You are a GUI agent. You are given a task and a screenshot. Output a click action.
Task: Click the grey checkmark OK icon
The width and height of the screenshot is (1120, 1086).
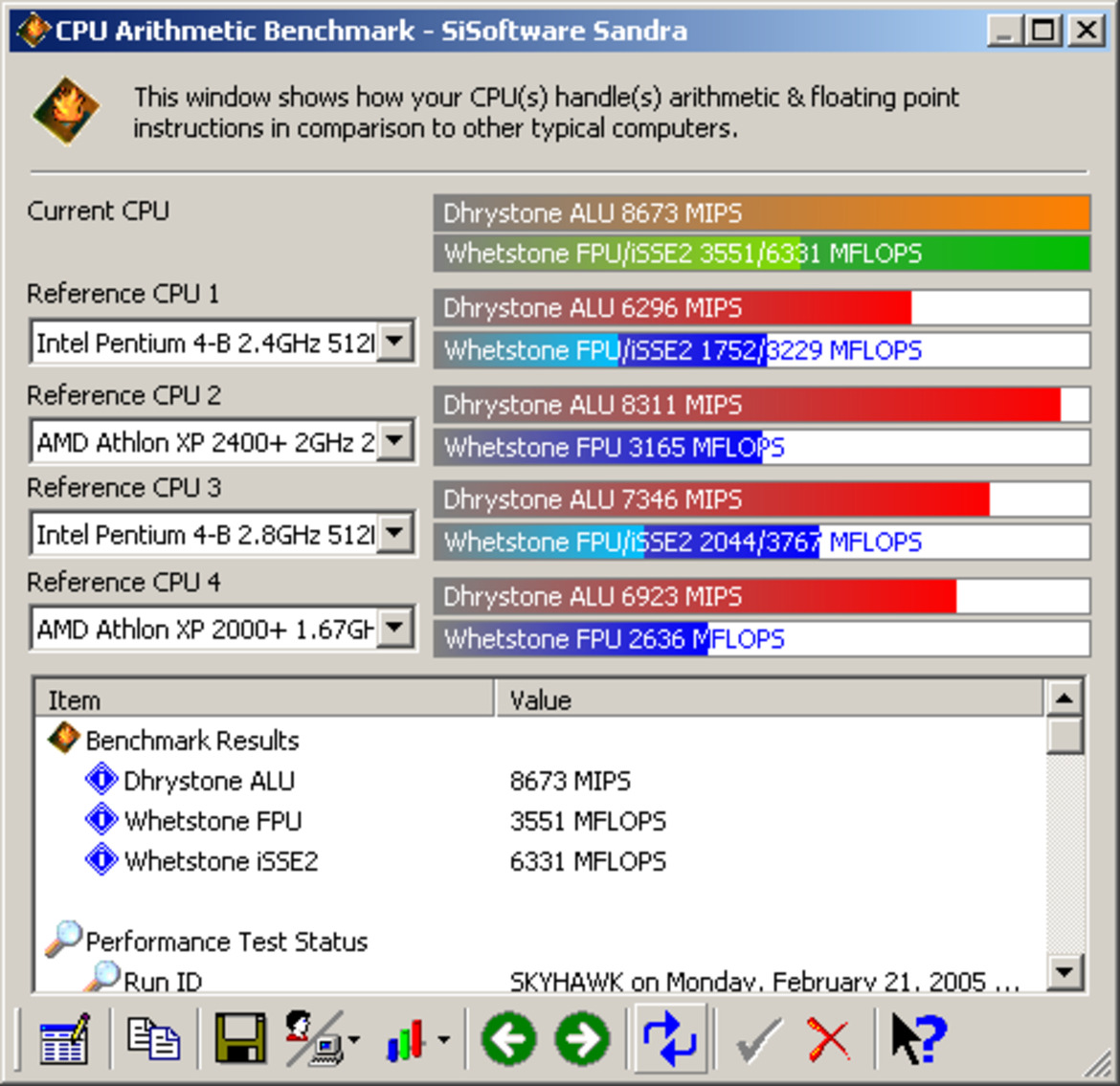click(x=758, y=1040)
